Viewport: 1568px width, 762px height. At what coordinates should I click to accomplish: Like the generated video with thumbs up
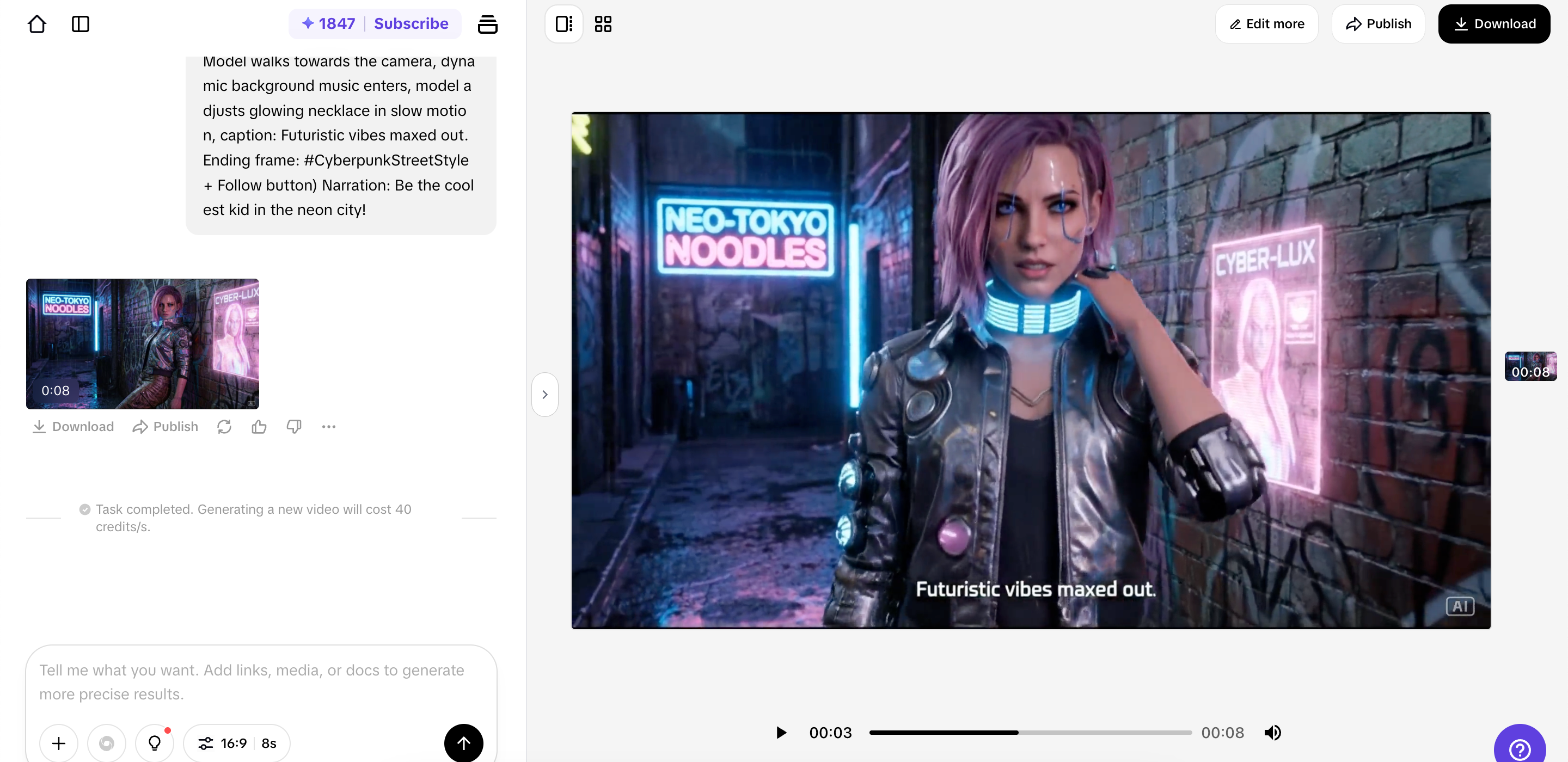259,427
